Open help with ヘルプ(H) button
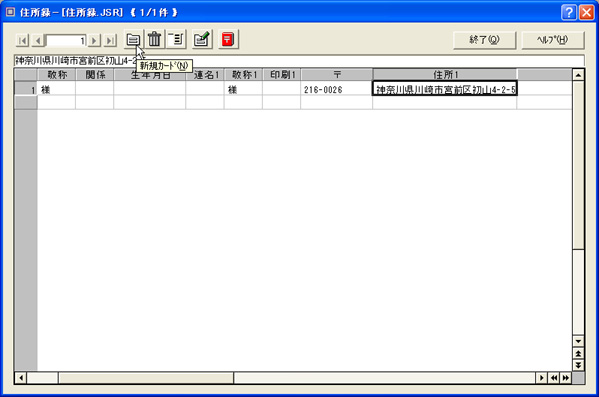 pos(552,40)
